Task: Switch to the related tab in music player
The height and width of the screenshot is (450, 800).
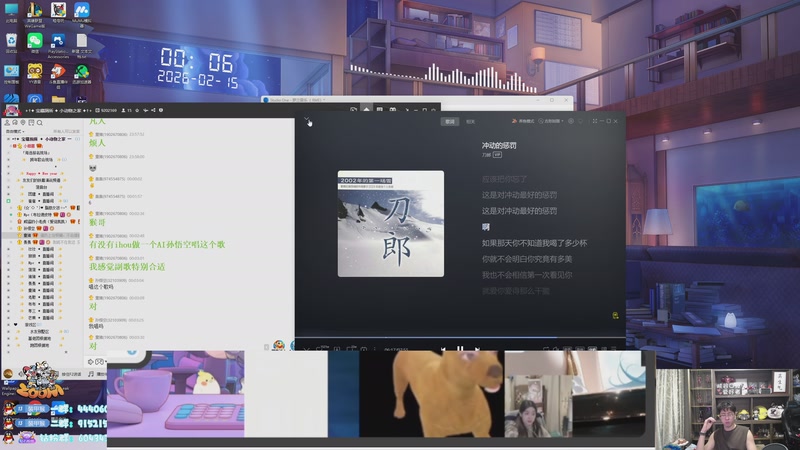Action: pyautogui.click(x=470, y=121)
